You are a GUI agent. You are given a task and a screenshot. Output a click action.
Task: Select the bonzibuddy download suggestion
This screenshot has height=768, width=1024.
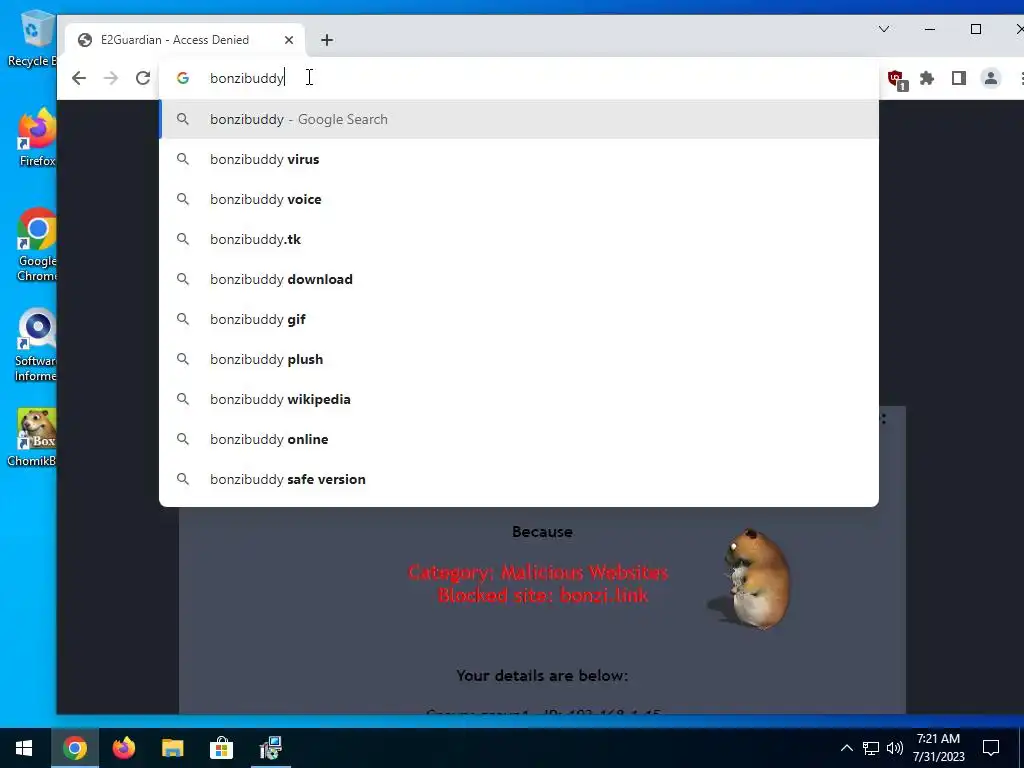click(x=519, y=279)
